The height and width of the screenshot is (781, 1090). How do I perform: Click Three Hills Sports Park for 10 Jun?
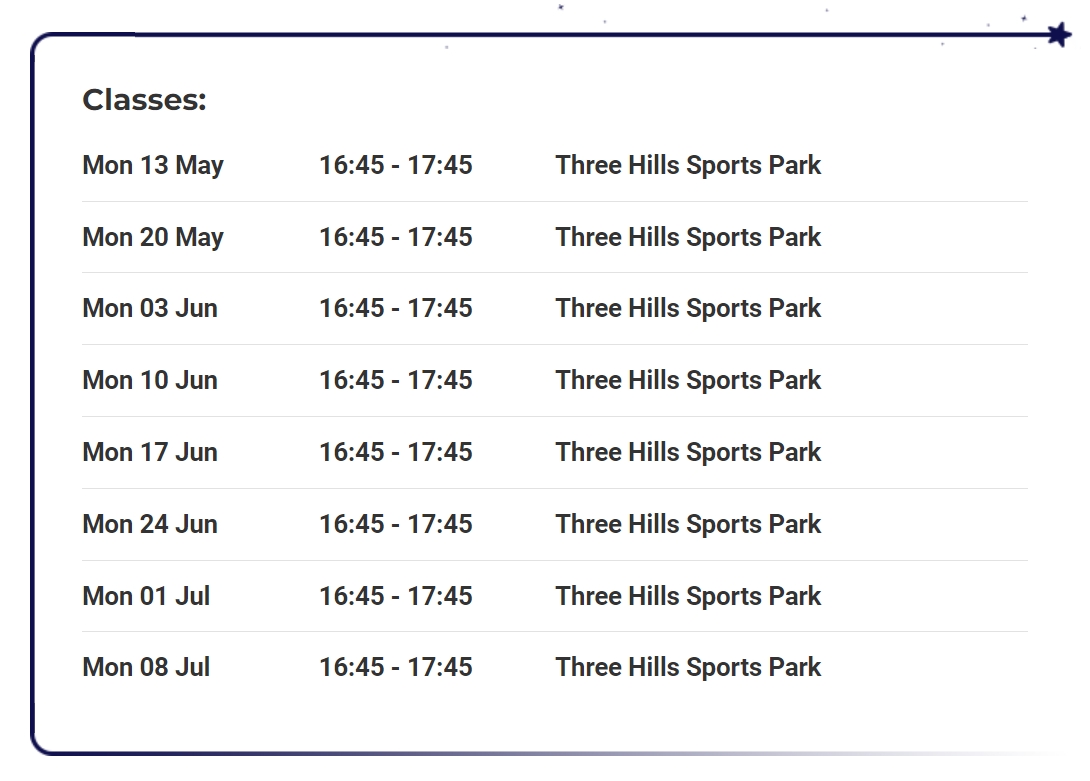pyautogui.click(x=688, y=380)
